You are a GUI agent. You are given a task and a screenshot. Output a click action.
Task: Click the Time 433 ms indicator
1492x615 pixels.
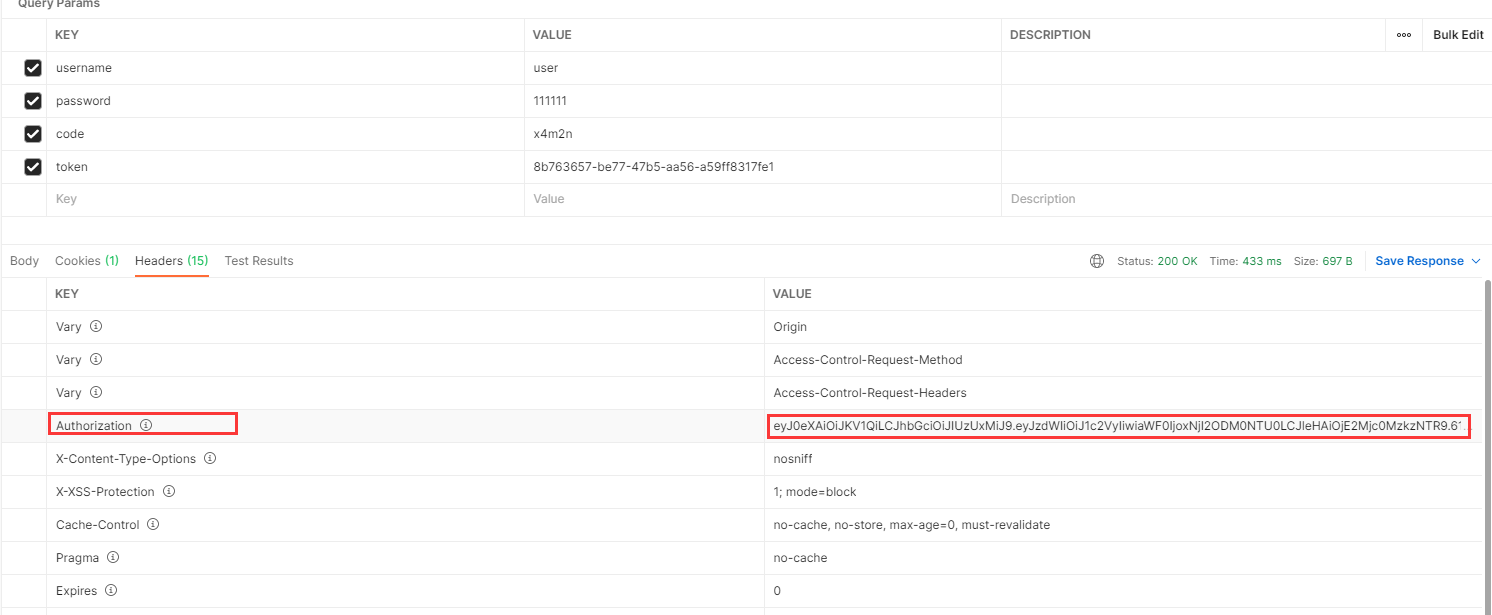pyautogui.click(x=1245, y=261)
